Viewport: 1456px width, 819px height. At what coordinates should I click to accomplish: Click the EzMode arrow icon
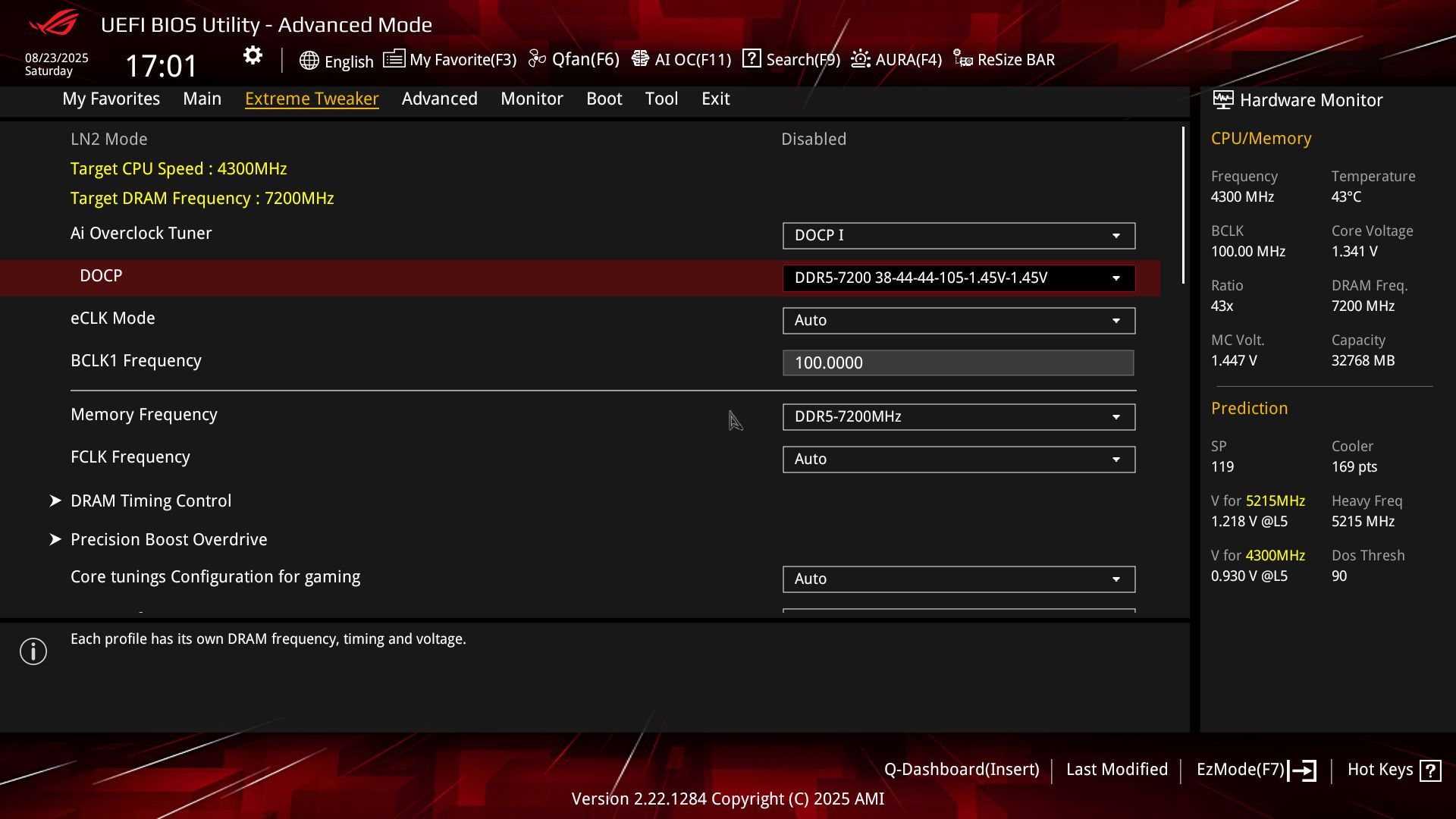pos(1302,770)
